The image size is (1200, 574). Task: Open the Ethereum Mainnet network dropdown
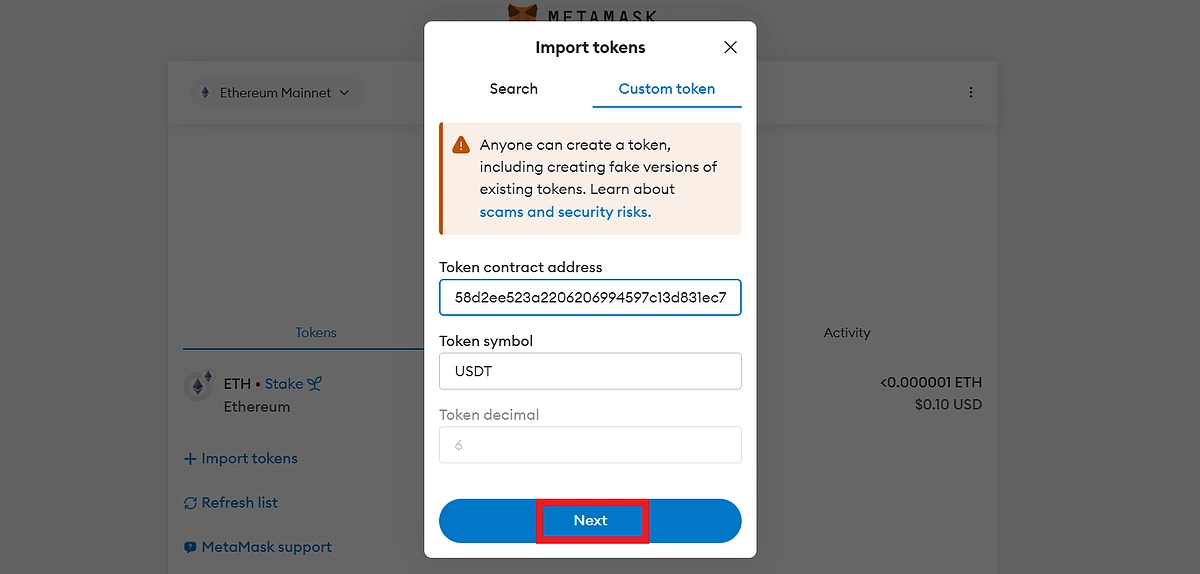coord(277,93)
